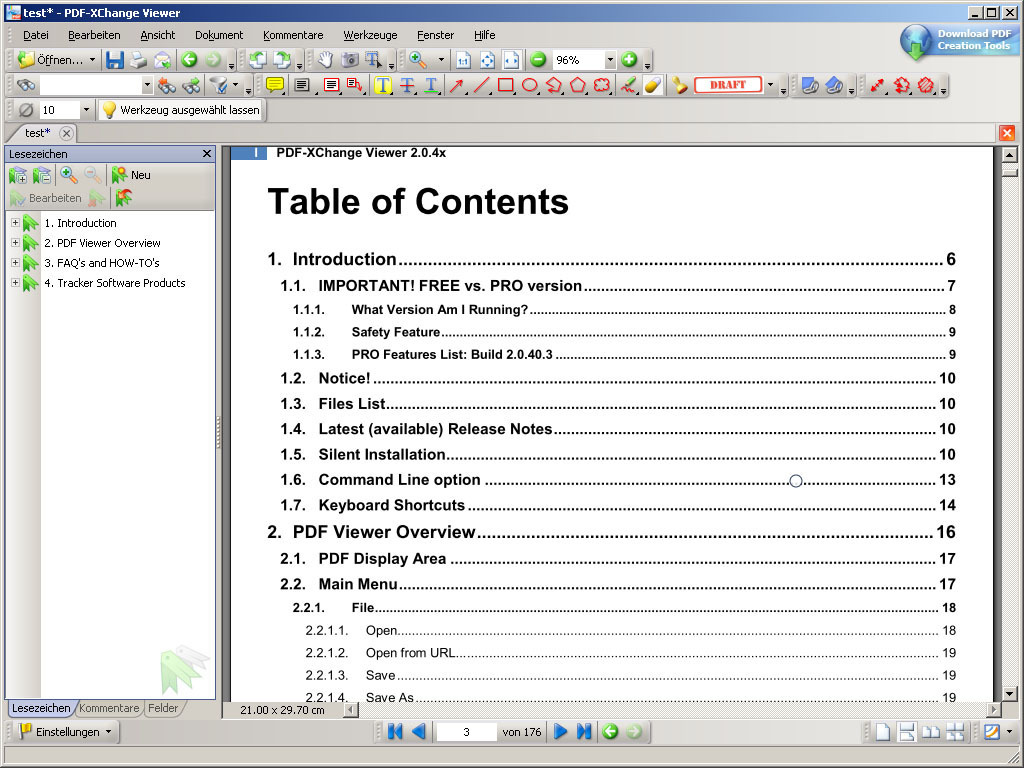Expand the '2. PDF Viewer Overview' bookmark

pyautogui.click(x=15, y=242)
